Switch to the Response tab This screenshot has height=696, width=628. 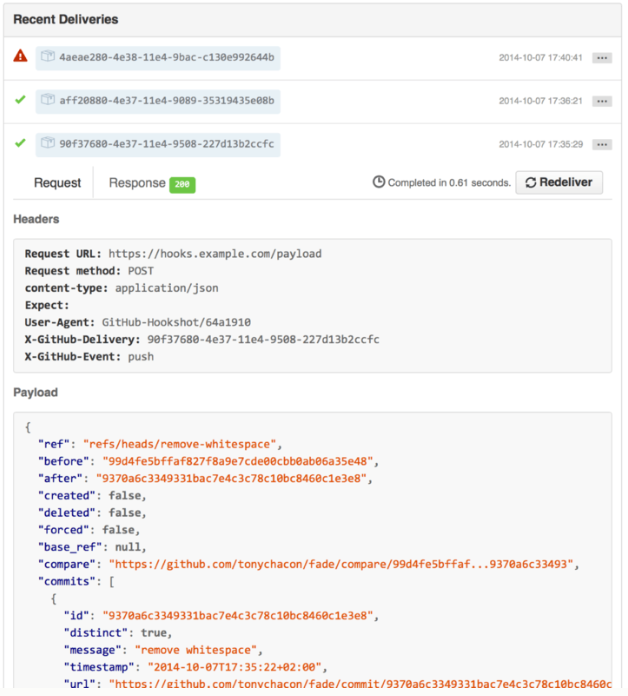137,183
